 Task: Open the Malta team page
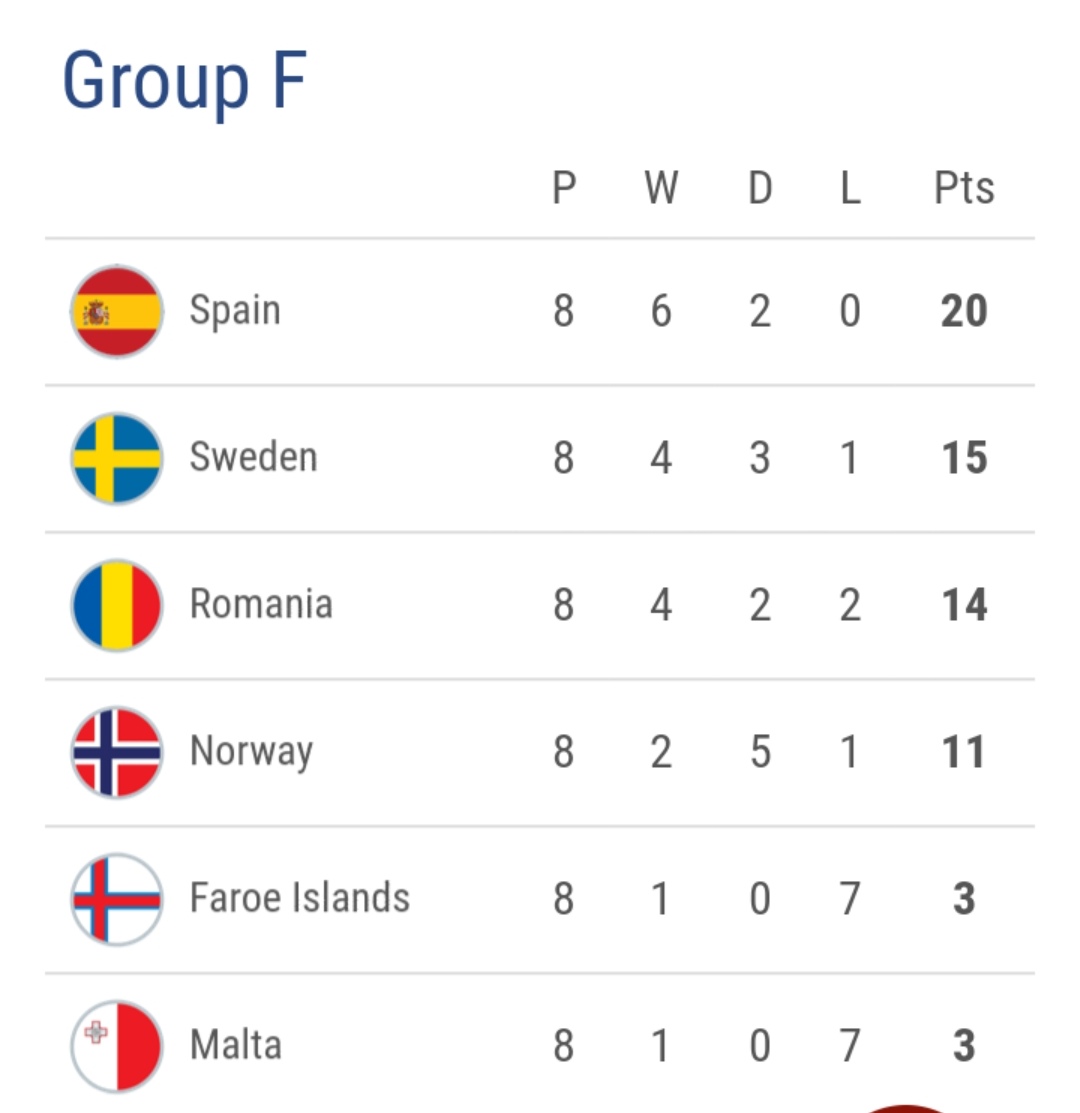tap(236, 1045)
